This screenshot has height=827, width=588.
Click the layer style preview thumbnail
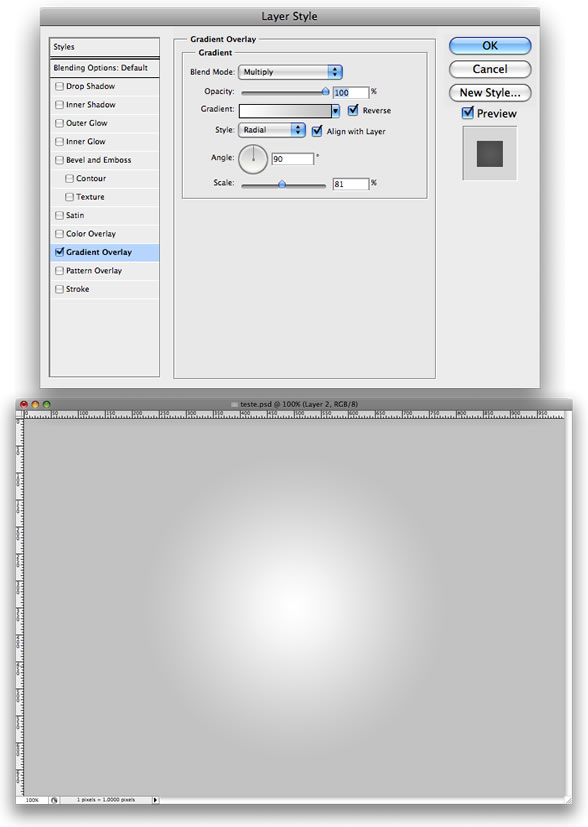click(490, 153)
